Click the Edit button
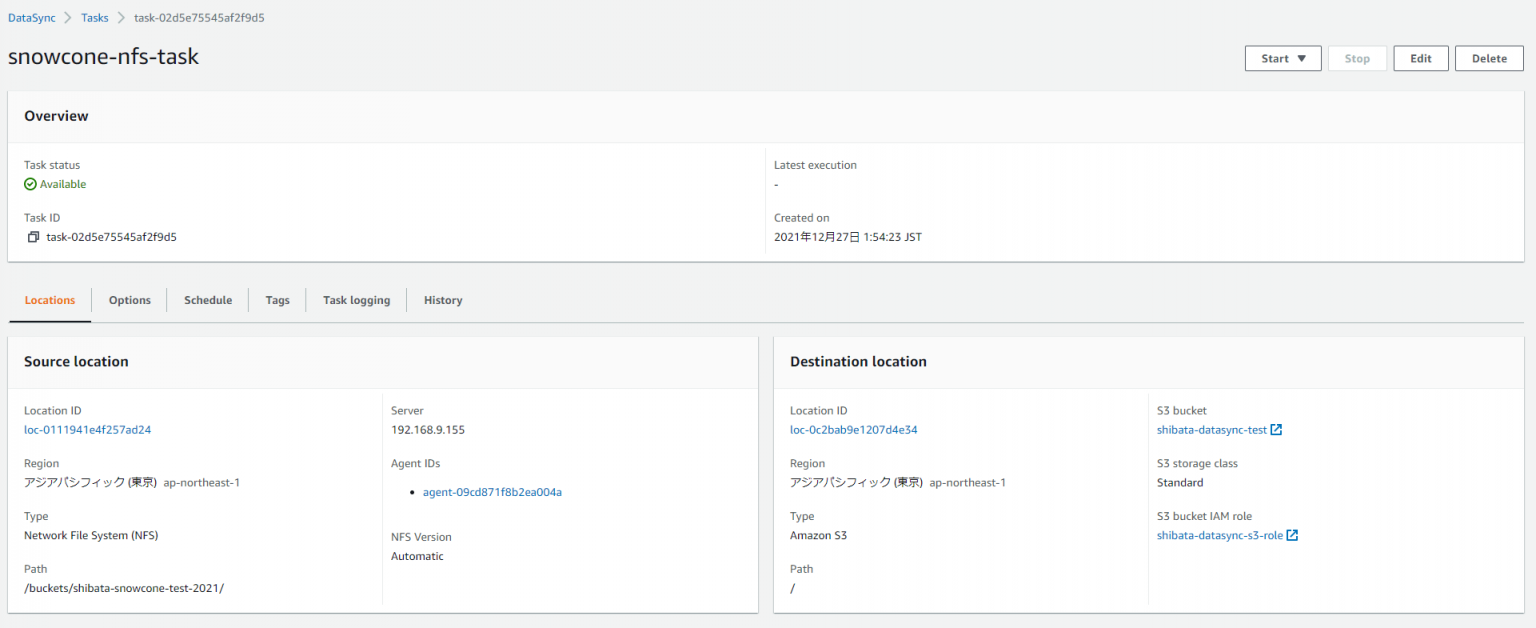 click(1420, 58)
